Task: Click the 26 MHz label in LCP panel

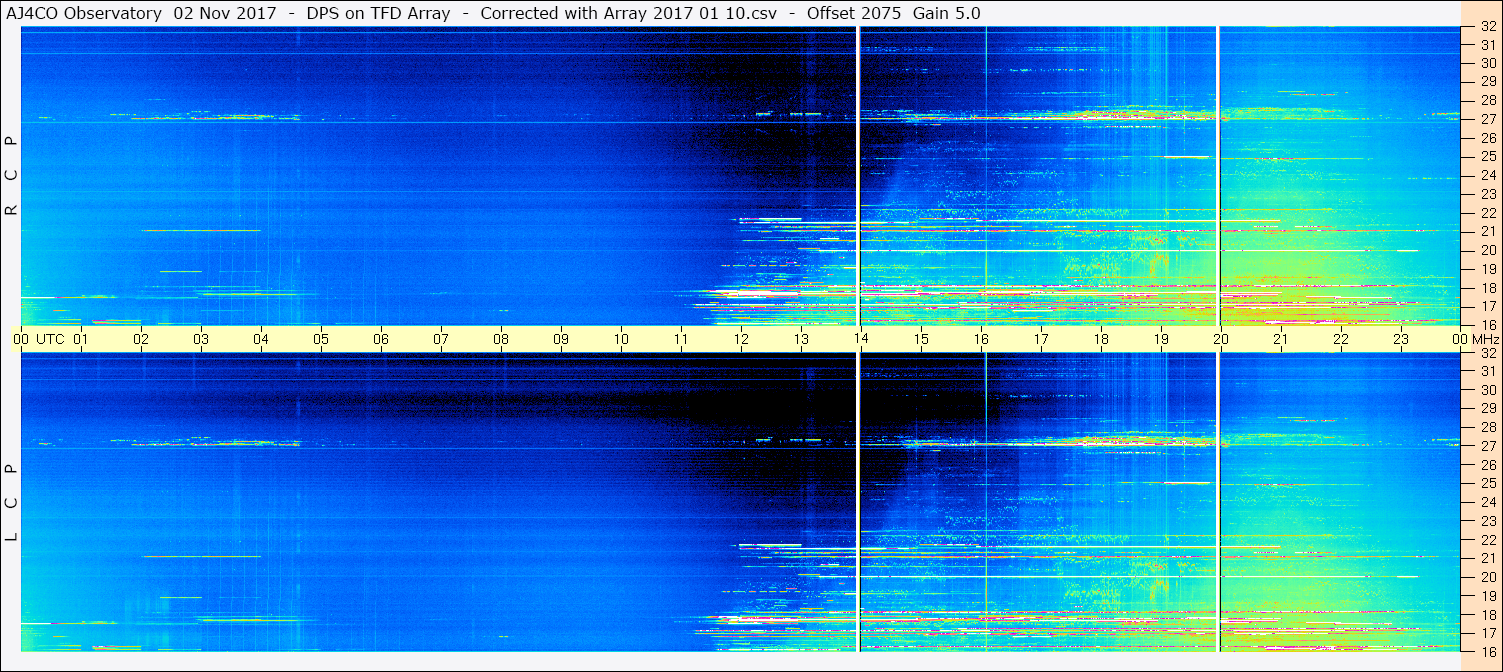Action: (x=1487, y=465)
